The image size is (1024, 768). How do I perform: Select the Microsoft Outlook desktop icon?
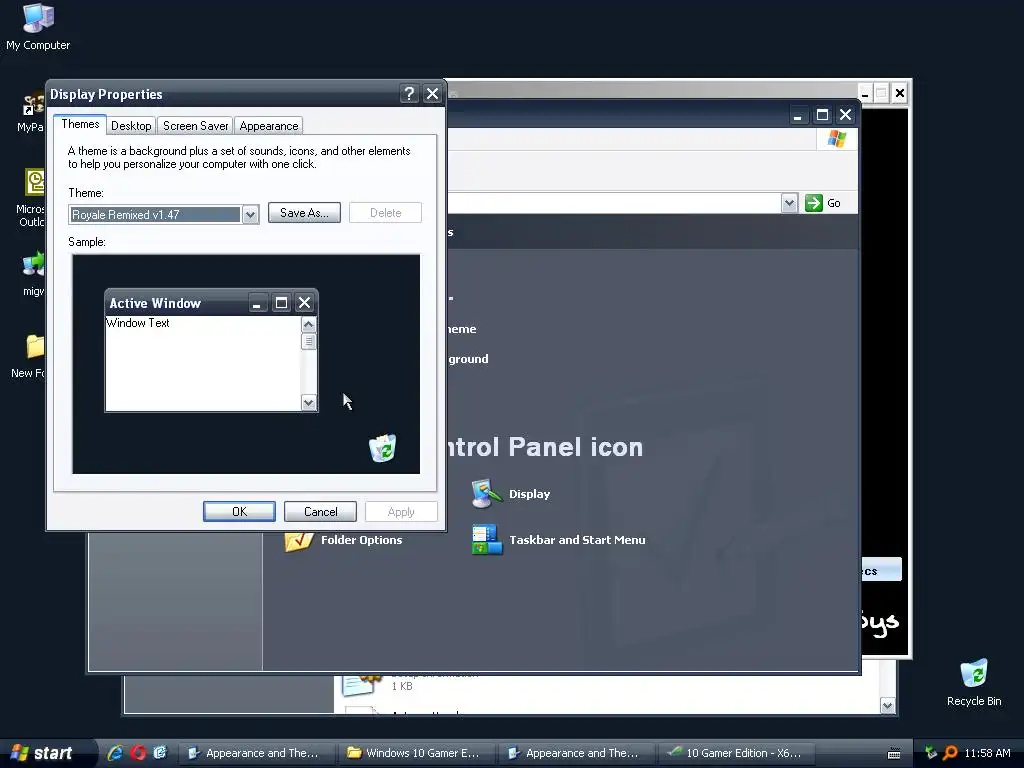(32, 198)
